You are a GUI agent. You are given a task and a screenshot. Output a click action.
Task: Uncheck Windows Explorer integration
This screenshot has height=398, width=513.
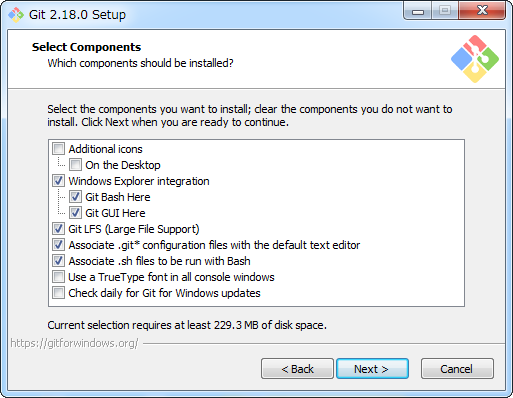click(x=59, y=181)
